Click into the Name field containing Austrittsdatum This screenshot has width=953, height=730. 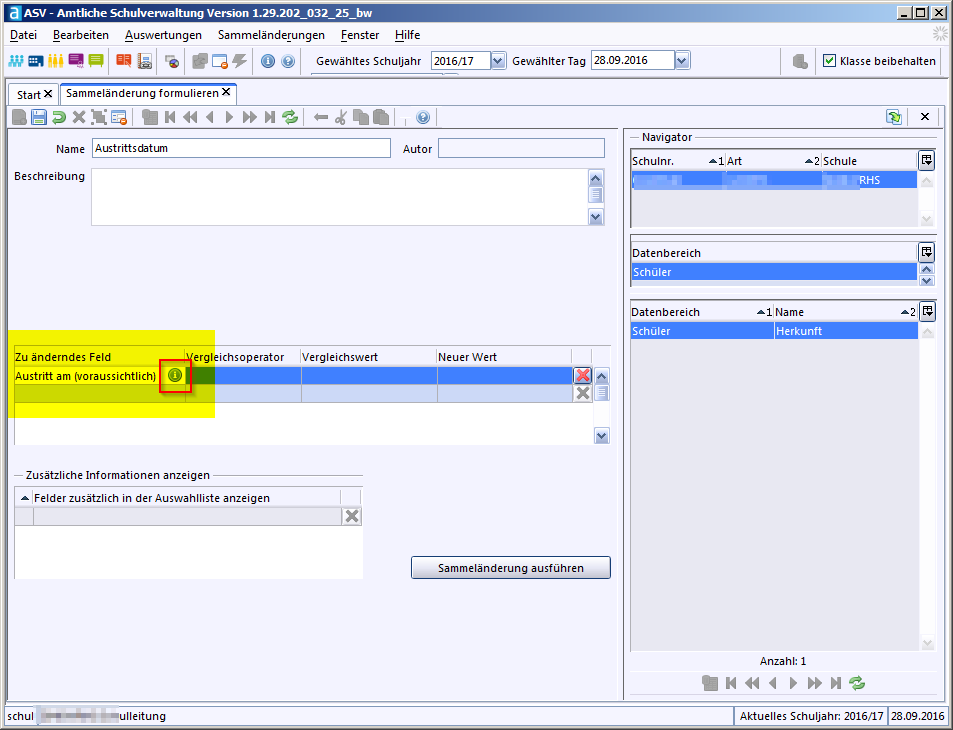pyautogui.click(x=240, y=148)
